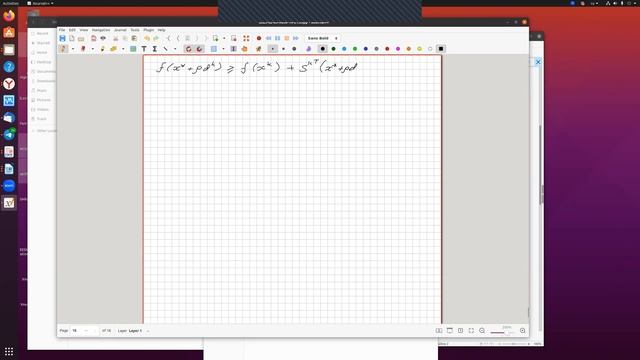Toggle the stroke recognizer second button
640x360 pixels.
click(x=199, y=49)
